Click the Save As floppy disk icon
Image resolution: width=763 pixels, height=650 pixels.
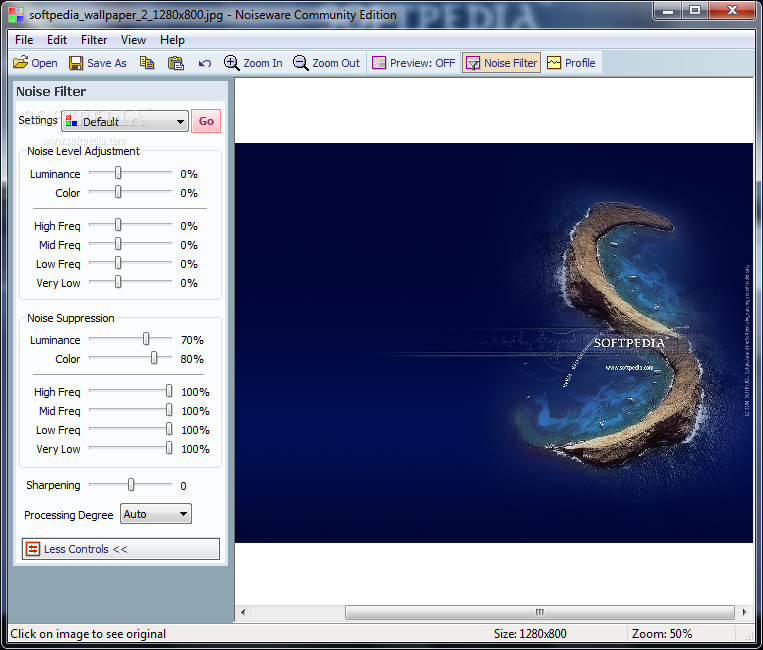click(76, 63)
